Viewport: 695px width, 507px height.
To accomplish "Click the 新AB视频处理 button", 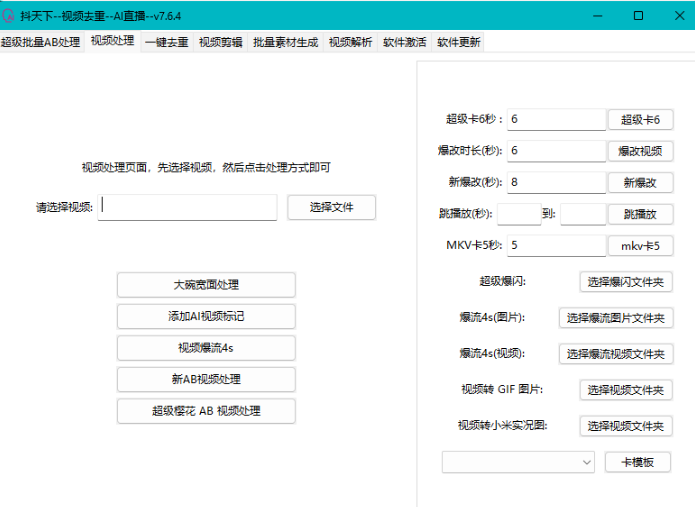I will click(x=206, y=379).
